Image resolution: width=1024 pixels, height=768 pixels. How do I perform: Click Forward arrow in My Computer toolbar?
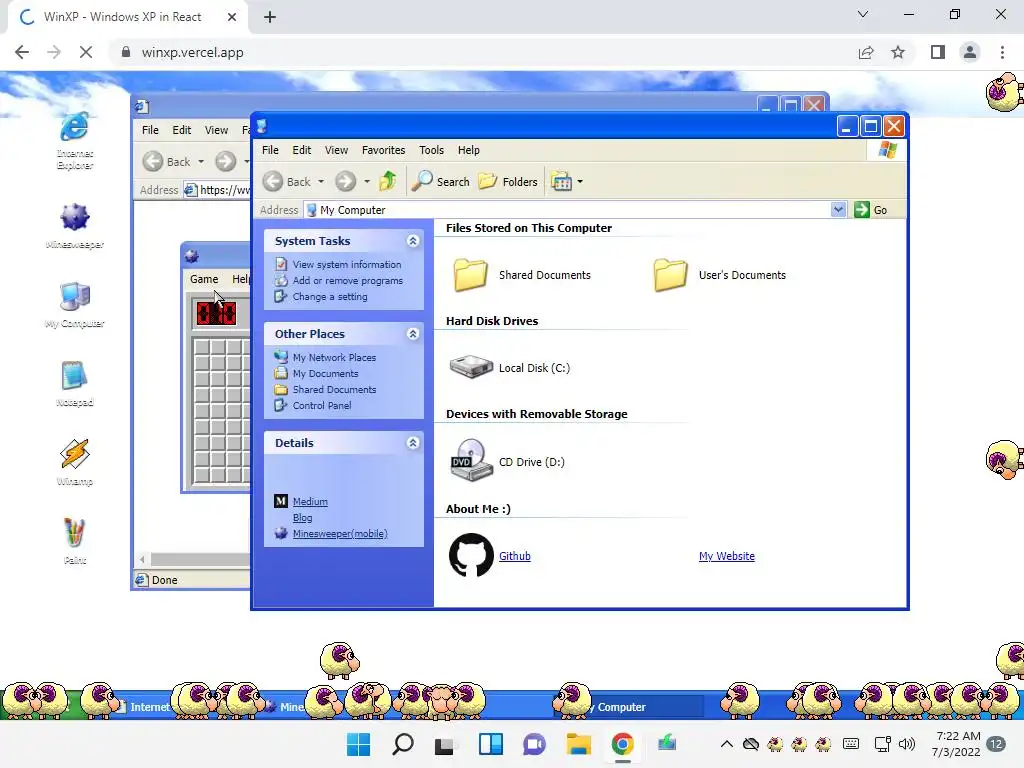(x=345, y=182)
